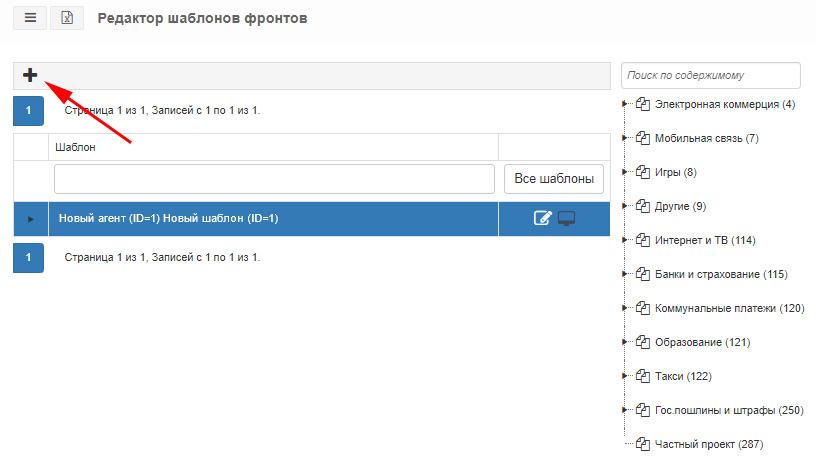
Task: Click the Excel export document icon
Action: tap(67, 18)
